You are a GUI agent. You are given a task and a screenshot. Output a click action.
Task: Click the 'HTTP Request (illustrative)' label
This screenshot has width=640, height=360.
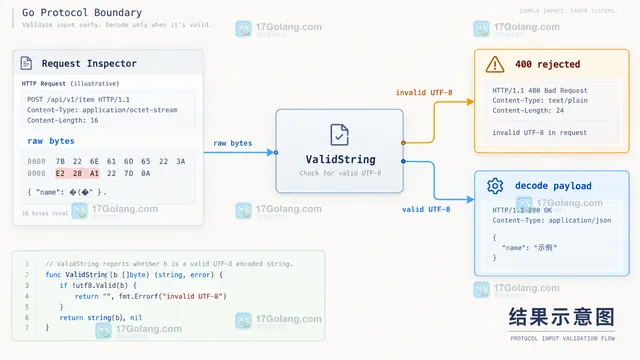coord(70,84)
